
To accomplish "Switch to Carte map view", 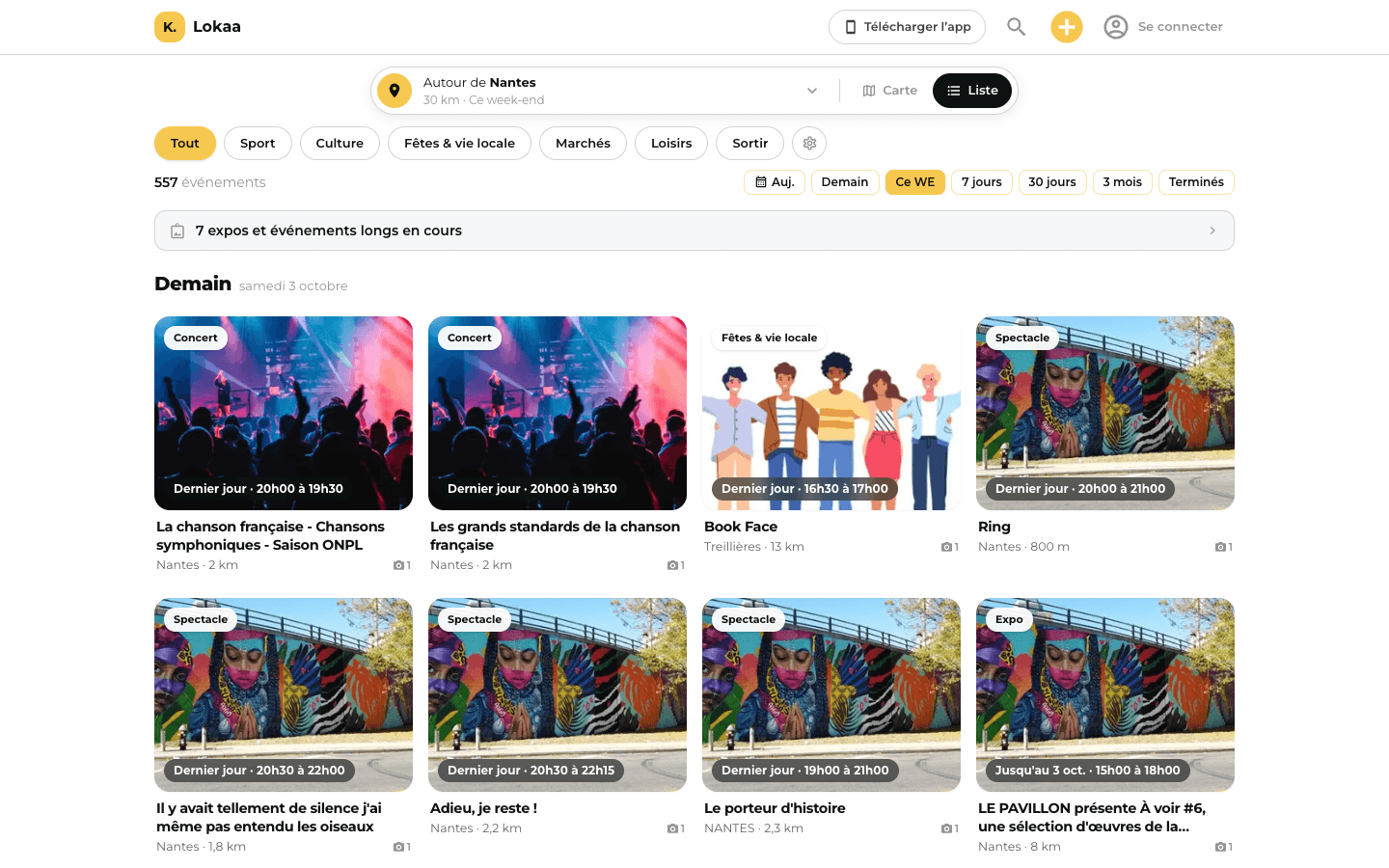I will click(x=889, y=91).
